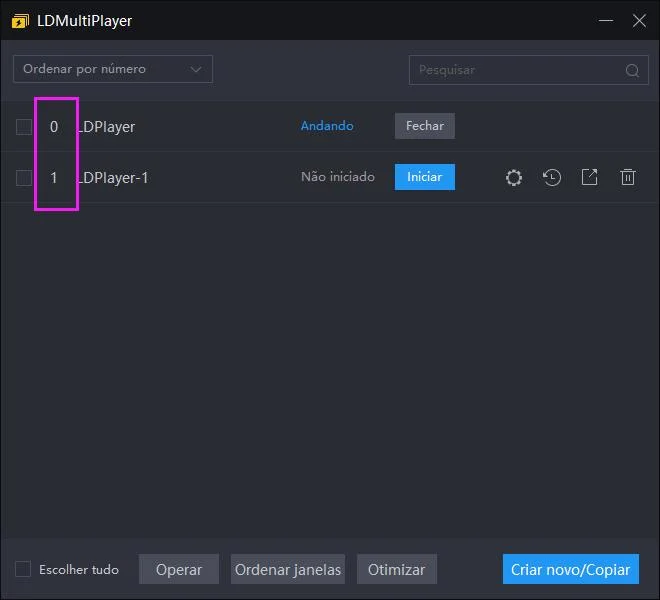The width and height of the screenshot is (660, 600).
Task: Focus the Pesquisar search field
Action: pos(528,70)
